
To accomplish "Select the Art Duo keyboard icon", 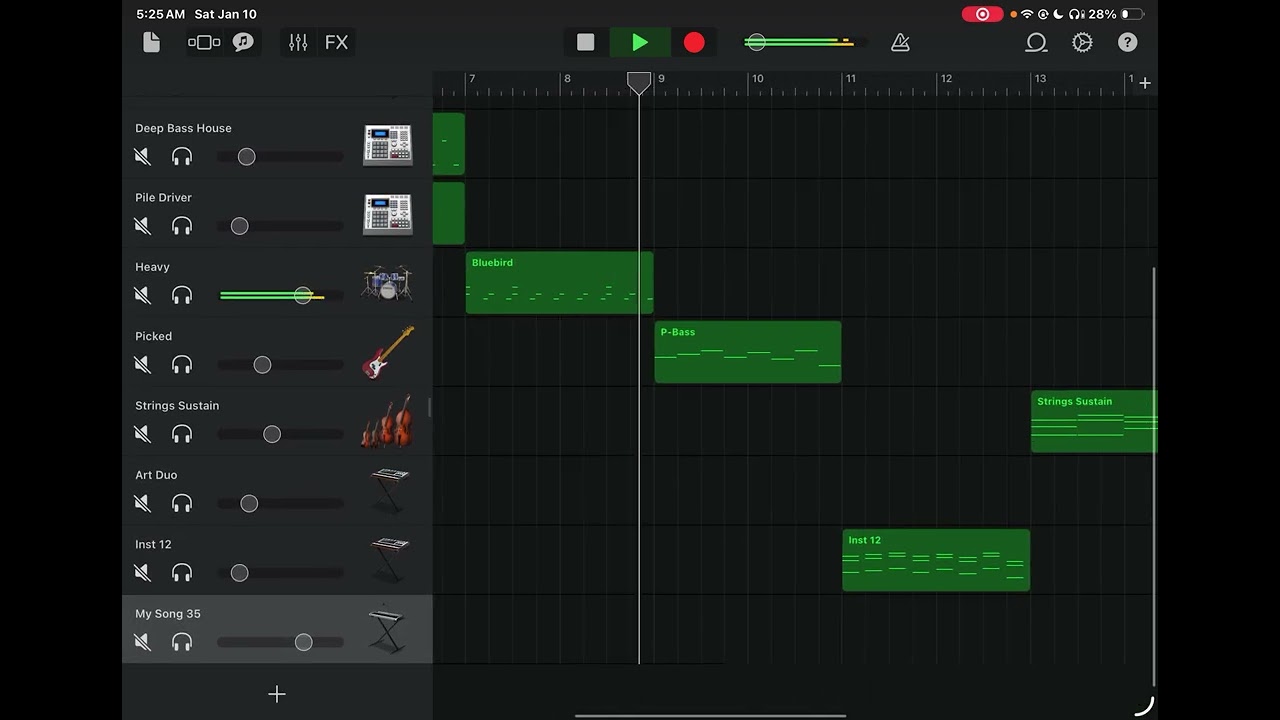I will click(389, 490).
